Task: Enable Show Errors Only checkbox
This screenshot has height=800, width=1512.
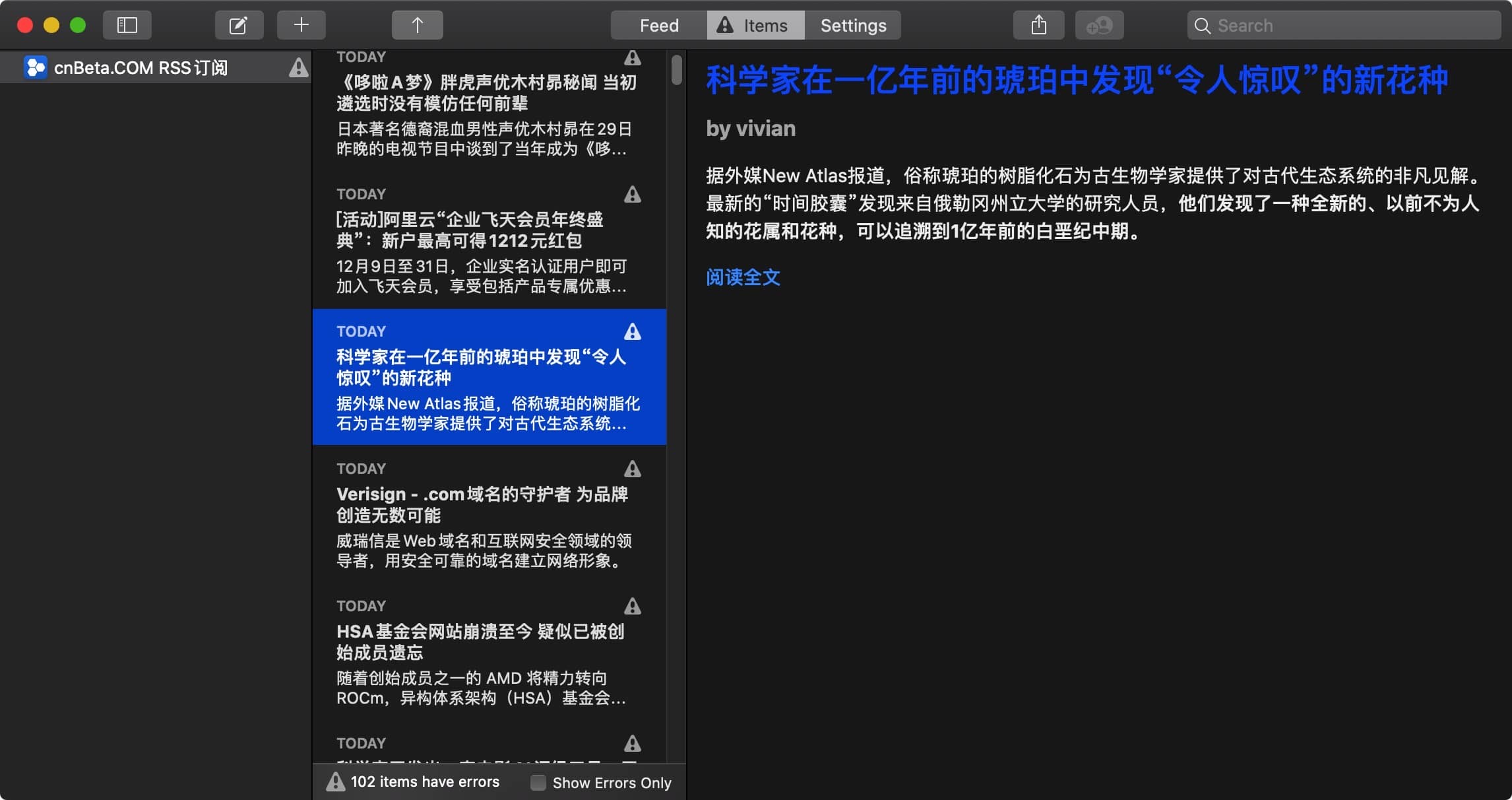Action: [538, 782]
